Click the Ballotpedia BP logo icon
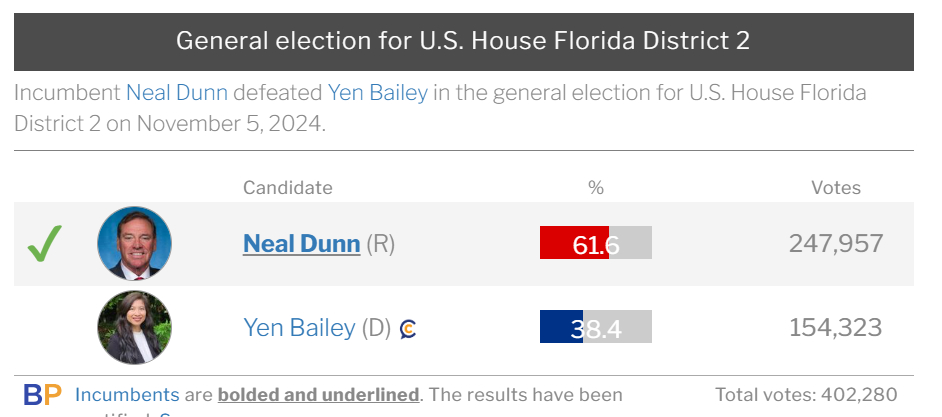Viewport: 942px width, 417px height. click(42, 395)
